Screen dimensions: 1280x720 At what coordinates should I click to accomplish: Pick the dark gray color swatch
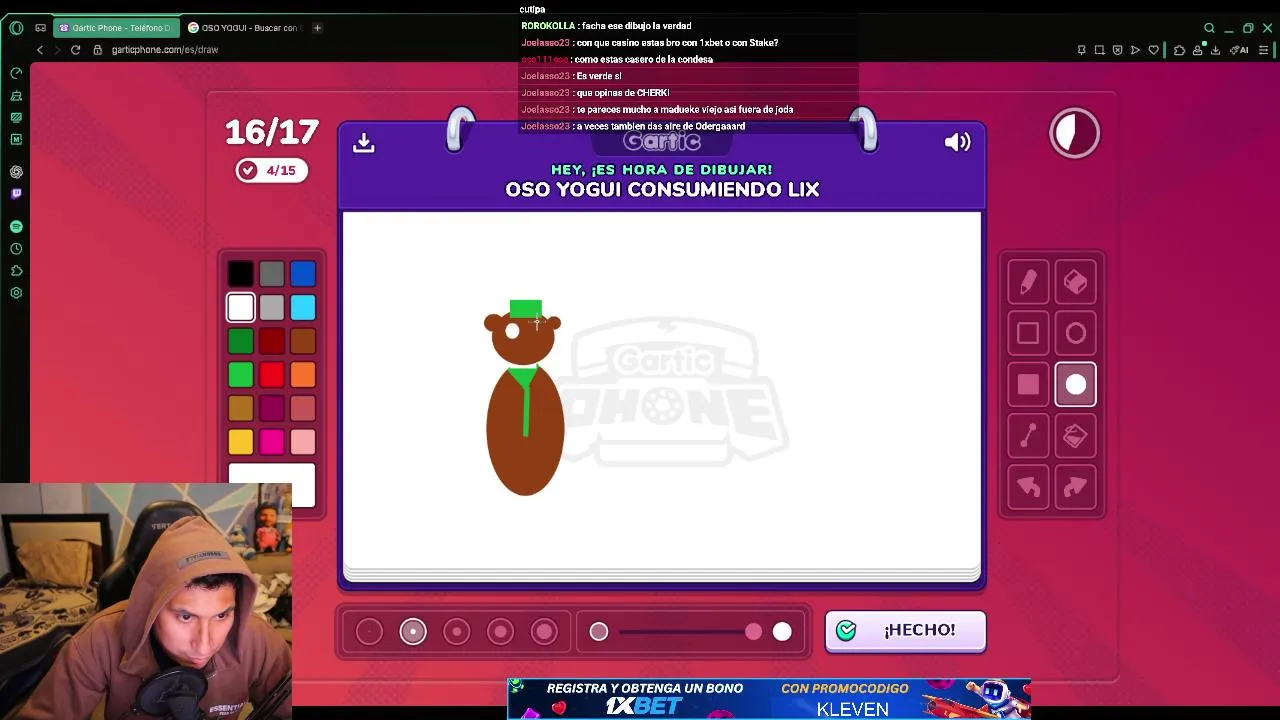pyautogui.click(x=272, y=274)
